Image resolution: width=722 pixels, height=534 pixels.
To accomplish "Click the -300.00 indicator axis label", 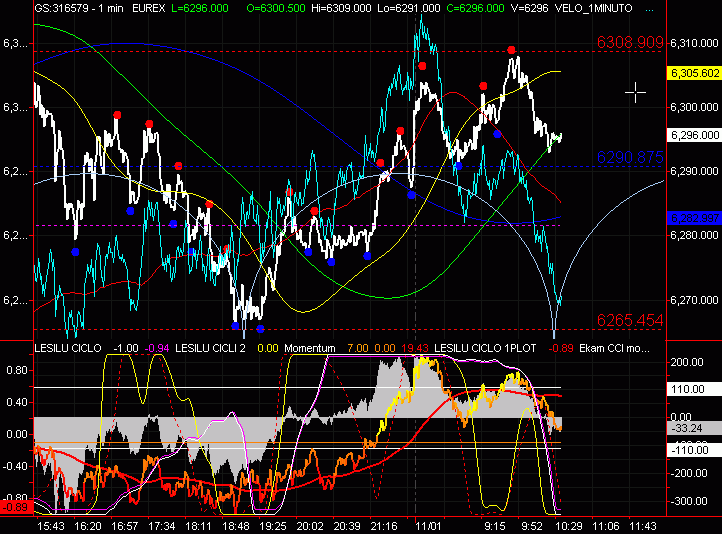I will [690, 501].
